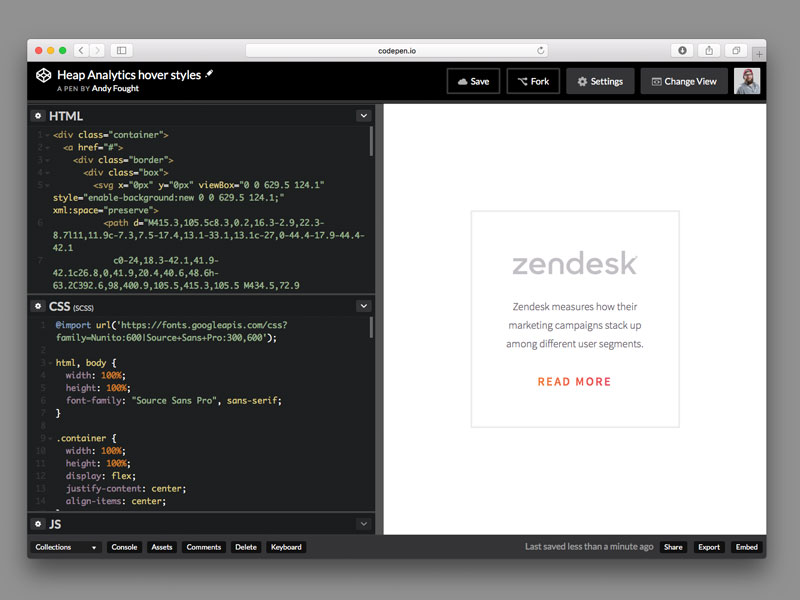This screenshot has height=600, width=800.
Task: Open the Assets panel
Action: [162, 547]
